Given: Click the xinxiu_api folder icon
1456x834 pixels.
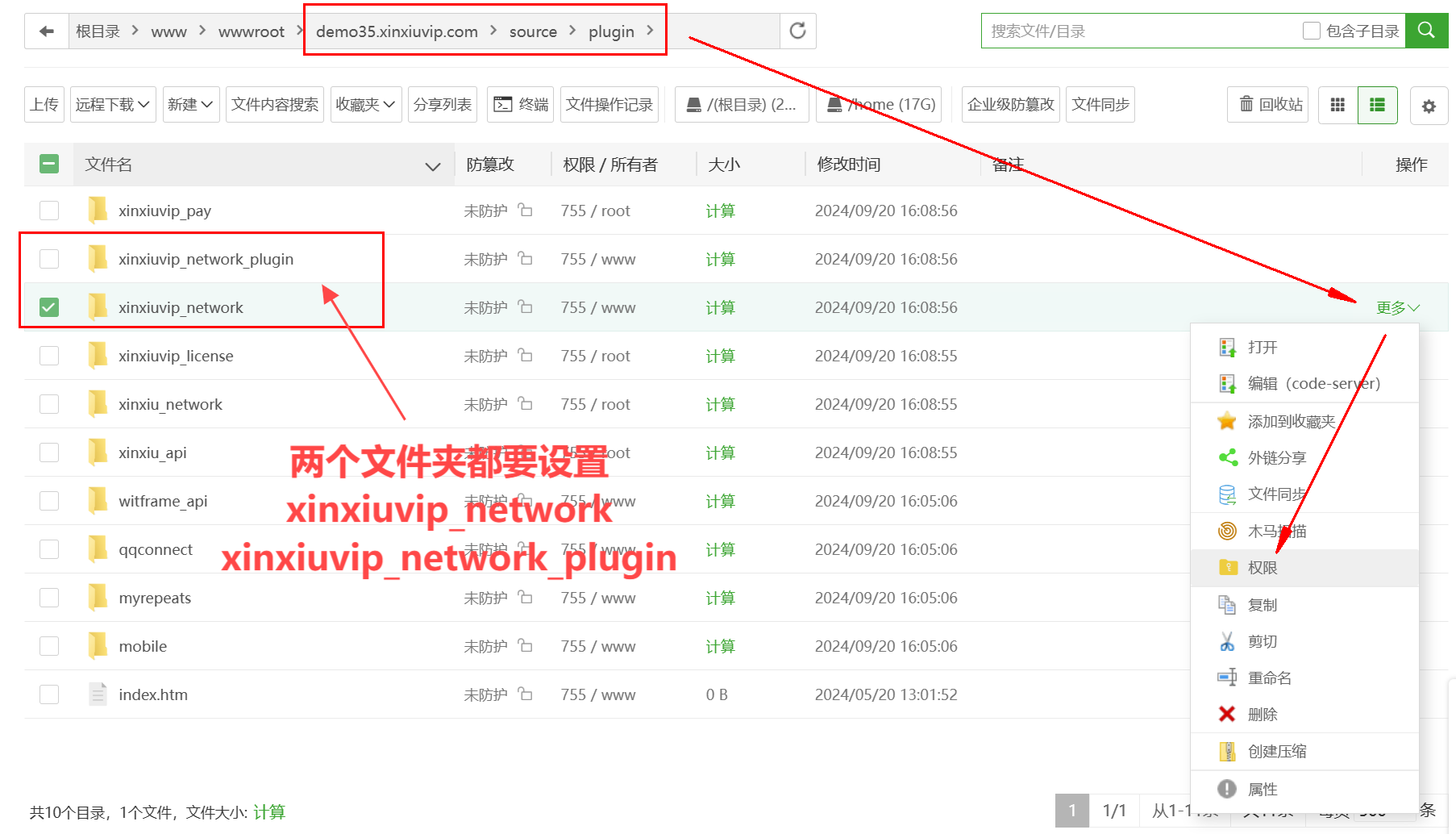Looking at the screenshot, I should (98, 452).
